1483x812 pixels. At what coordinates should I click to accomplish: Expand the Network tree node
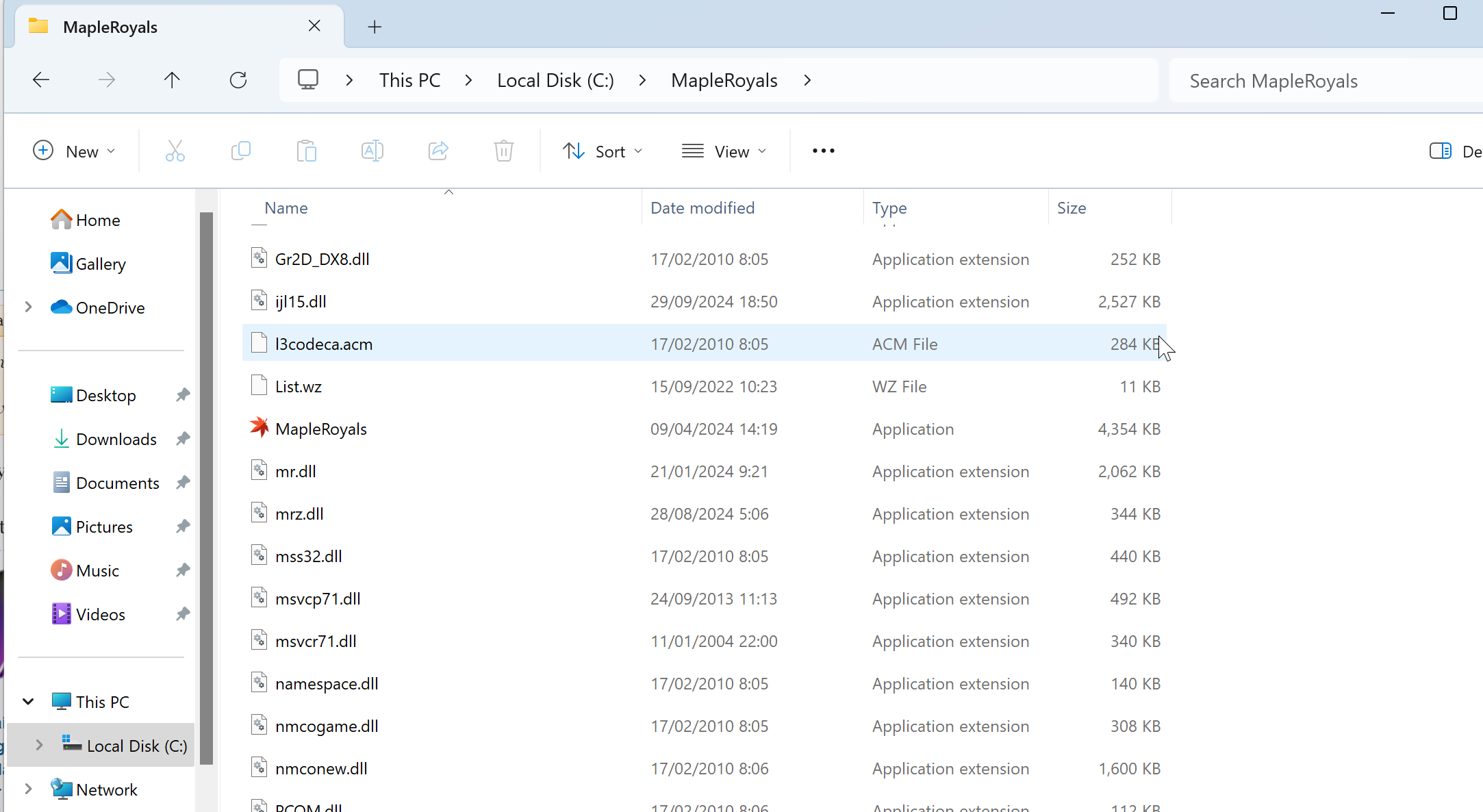click(x=28, y=789)
